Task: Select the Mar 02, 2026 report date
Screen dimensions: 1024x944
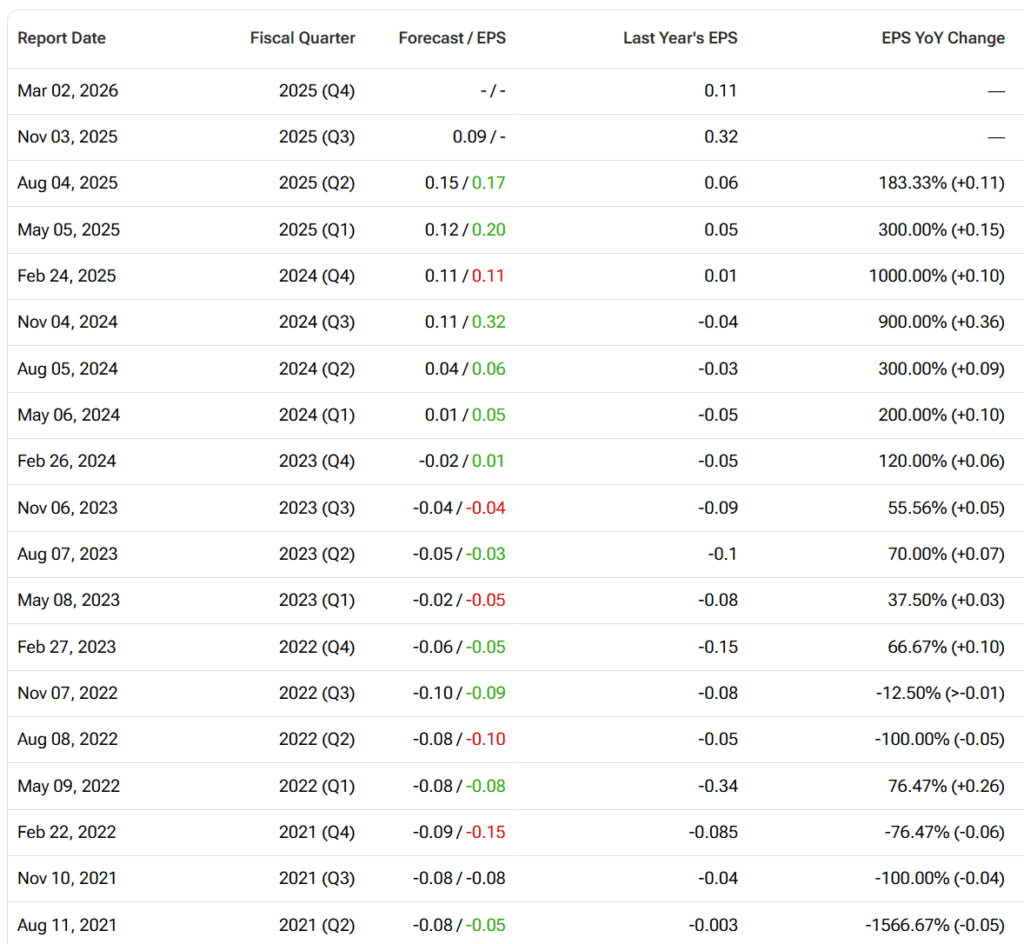Action: click(67, 91)
